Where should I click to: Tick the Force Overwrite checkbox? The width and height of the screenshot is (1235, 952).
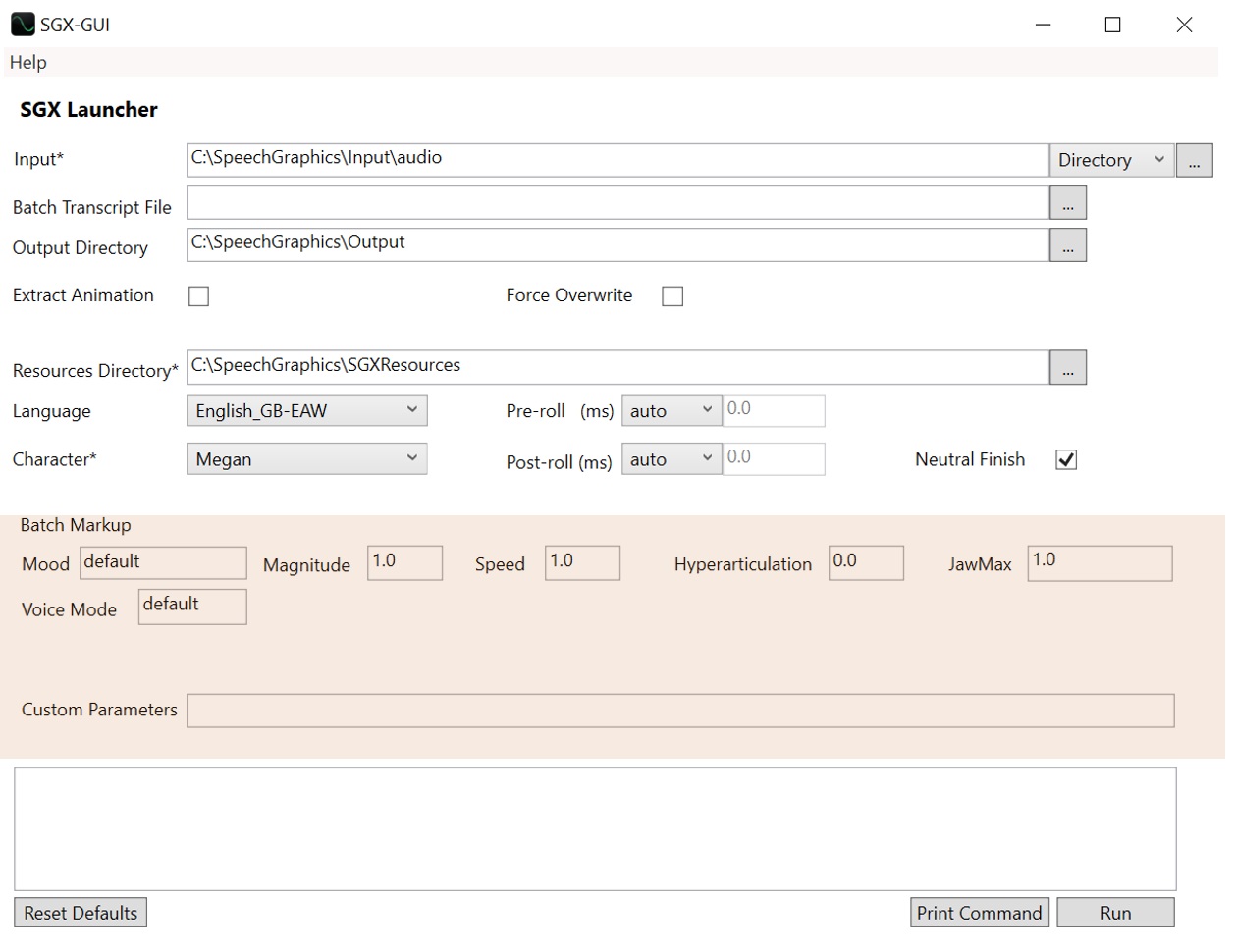point(672,296)
